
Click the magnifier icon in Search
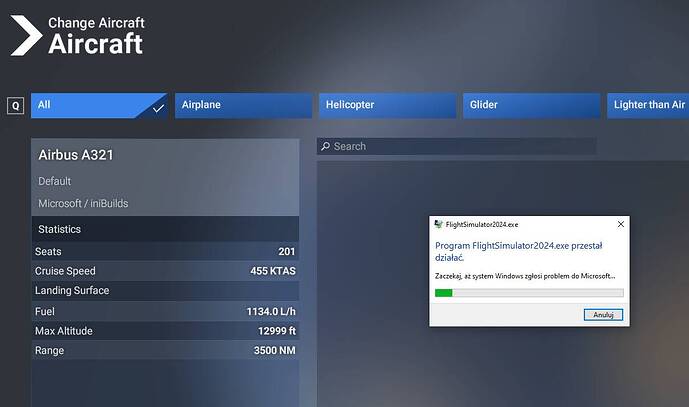click(x=326, y=146)
